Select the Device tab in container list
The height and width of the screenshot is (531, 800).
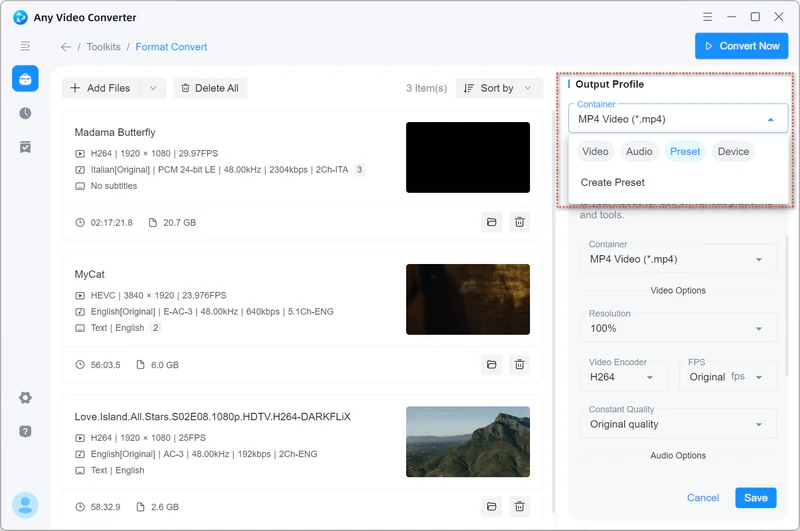[x=733, y=151]
